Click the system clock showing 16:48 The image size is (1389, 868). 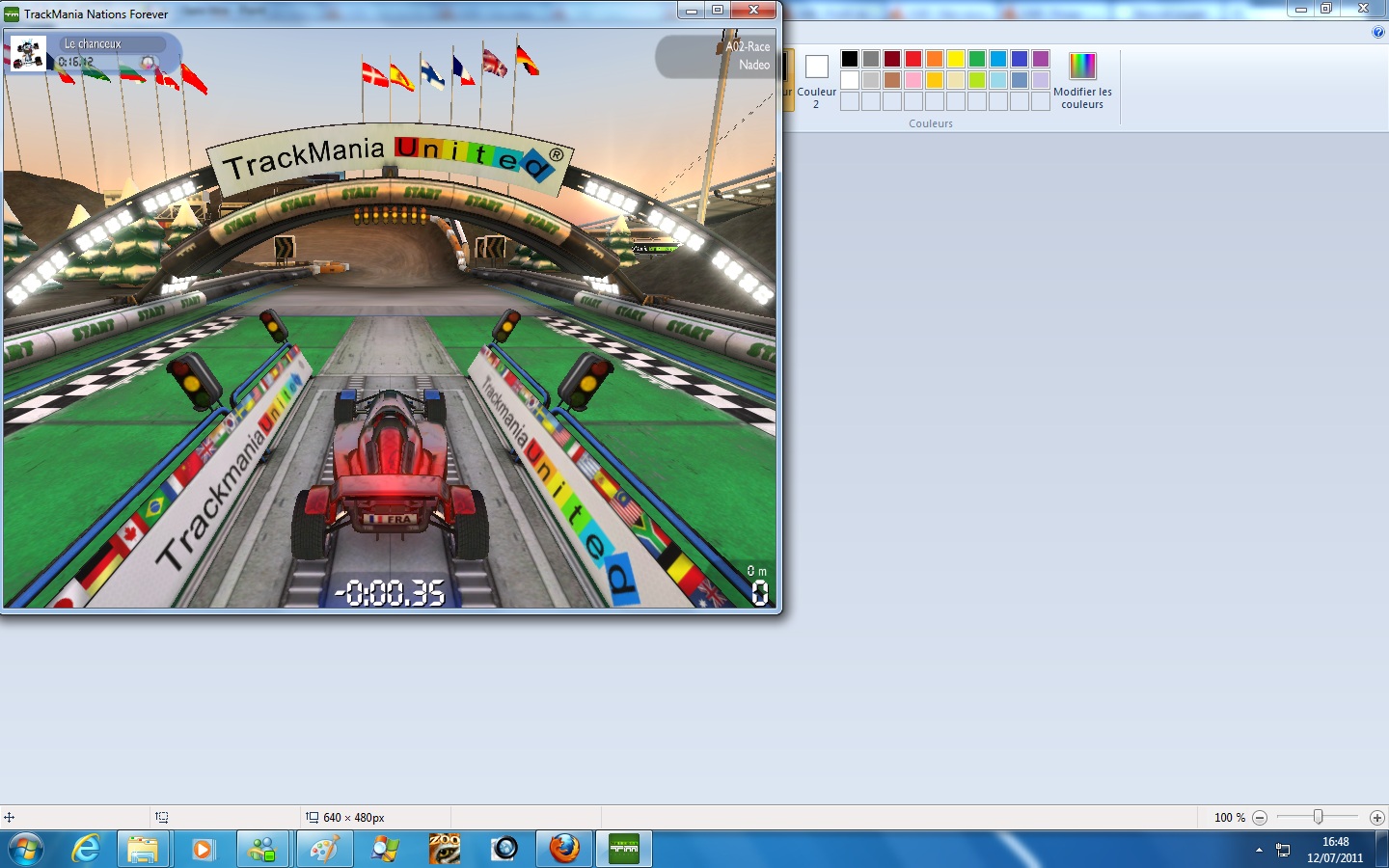[1335, 850]
